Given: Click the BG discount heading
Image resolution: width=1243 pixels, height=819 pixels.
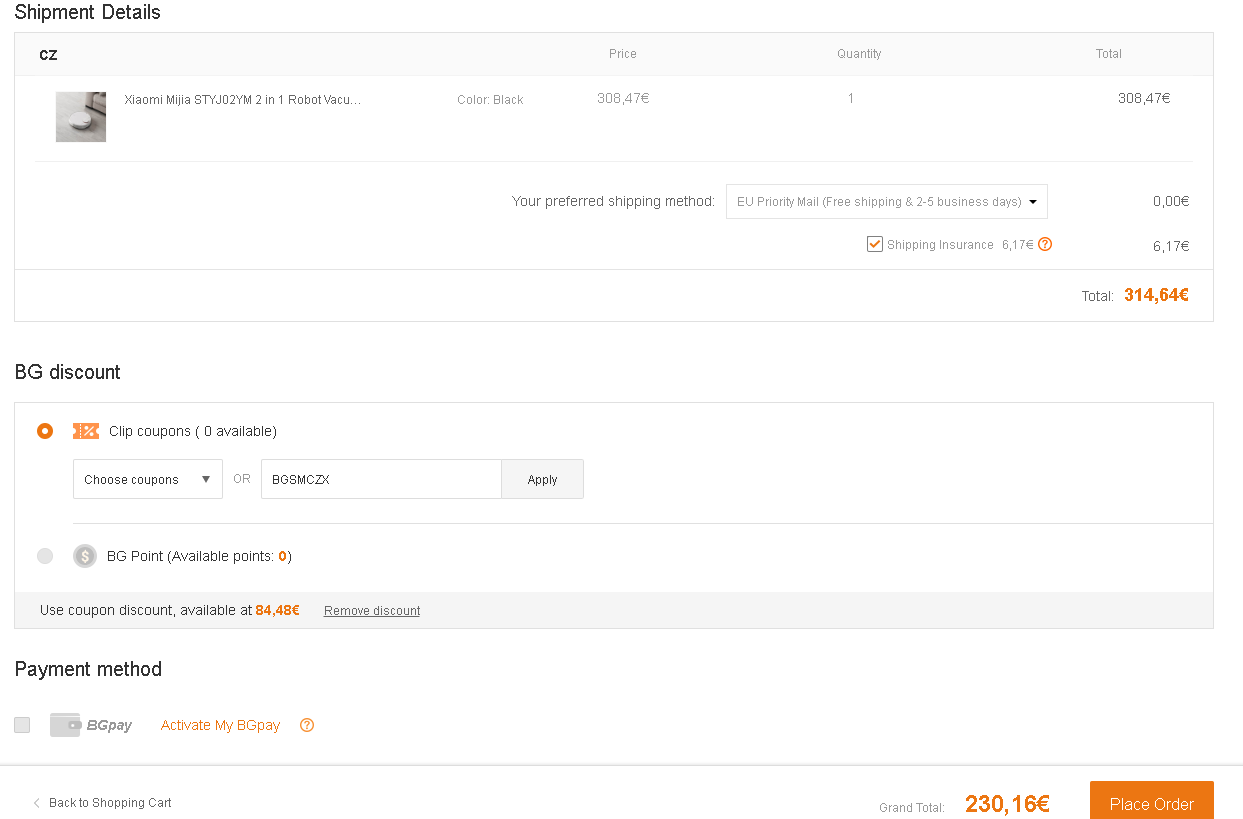Looking at the screenshot, I should point(67,372).
